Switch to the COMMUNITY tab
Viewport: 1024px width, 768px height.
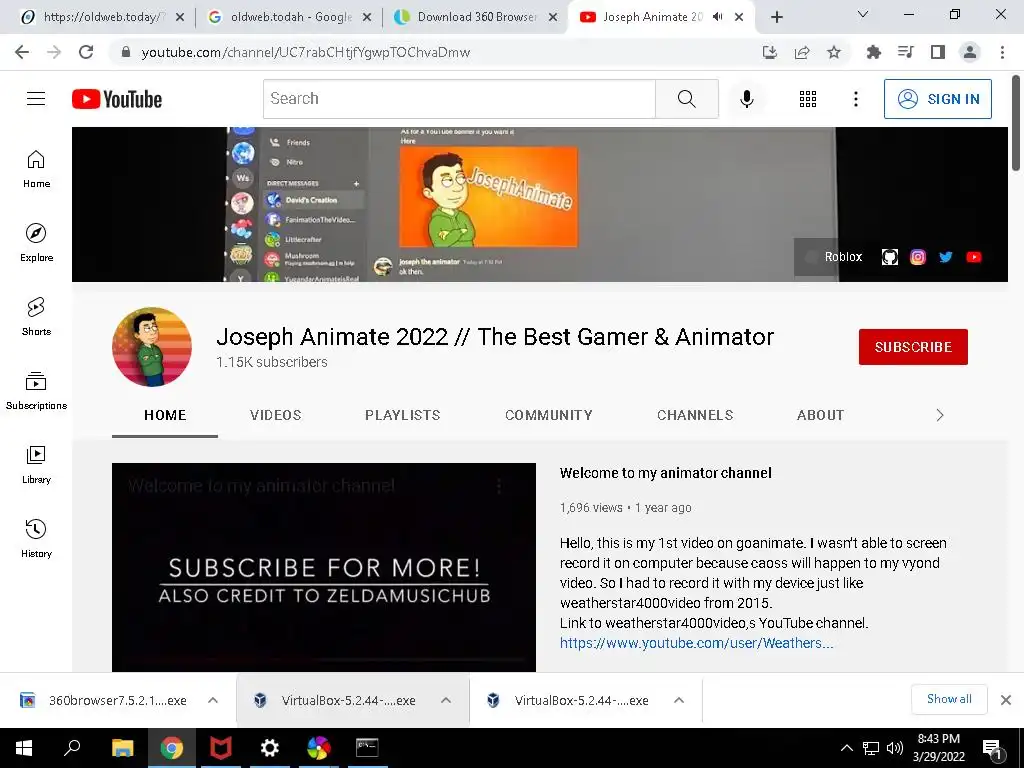tap(549, 415)
